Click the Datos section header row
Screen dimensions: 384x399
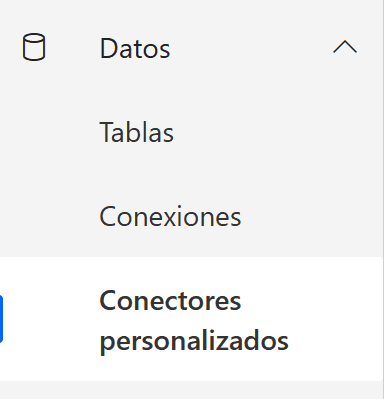pyautogui.click(x=191, y=47)
